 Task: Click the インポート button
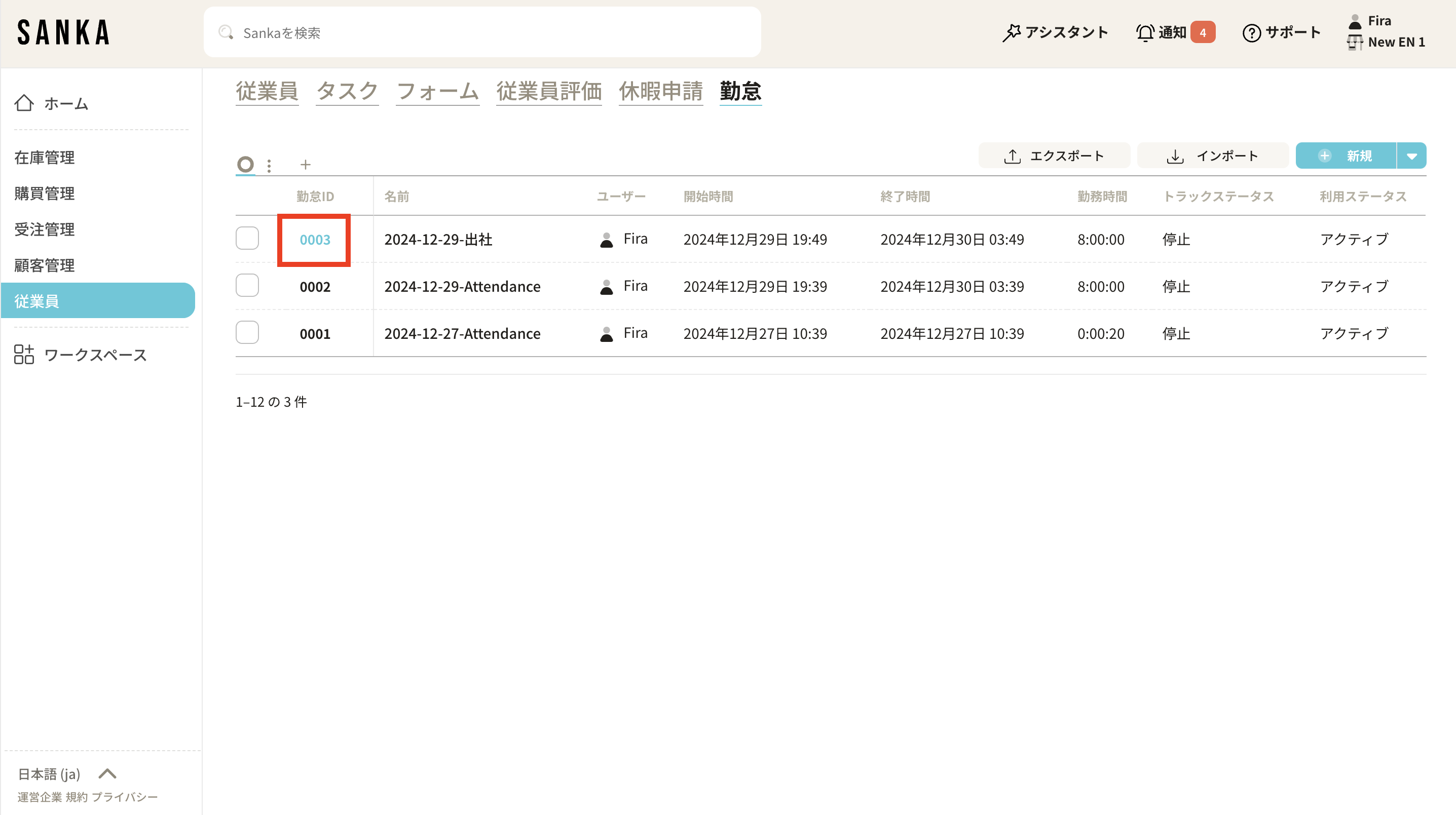click(x=1212, y=157)
